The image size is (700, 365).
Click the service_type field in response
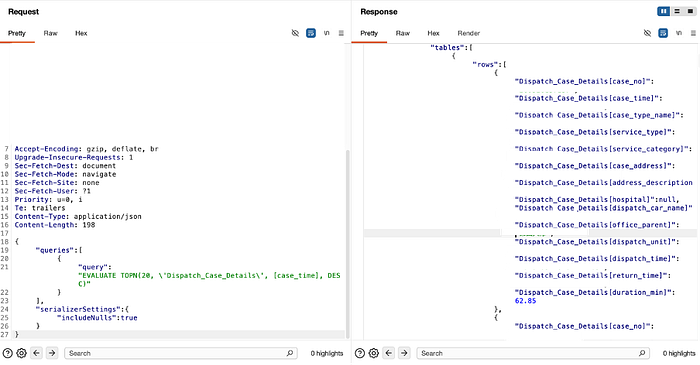click(x=595, y=132)
